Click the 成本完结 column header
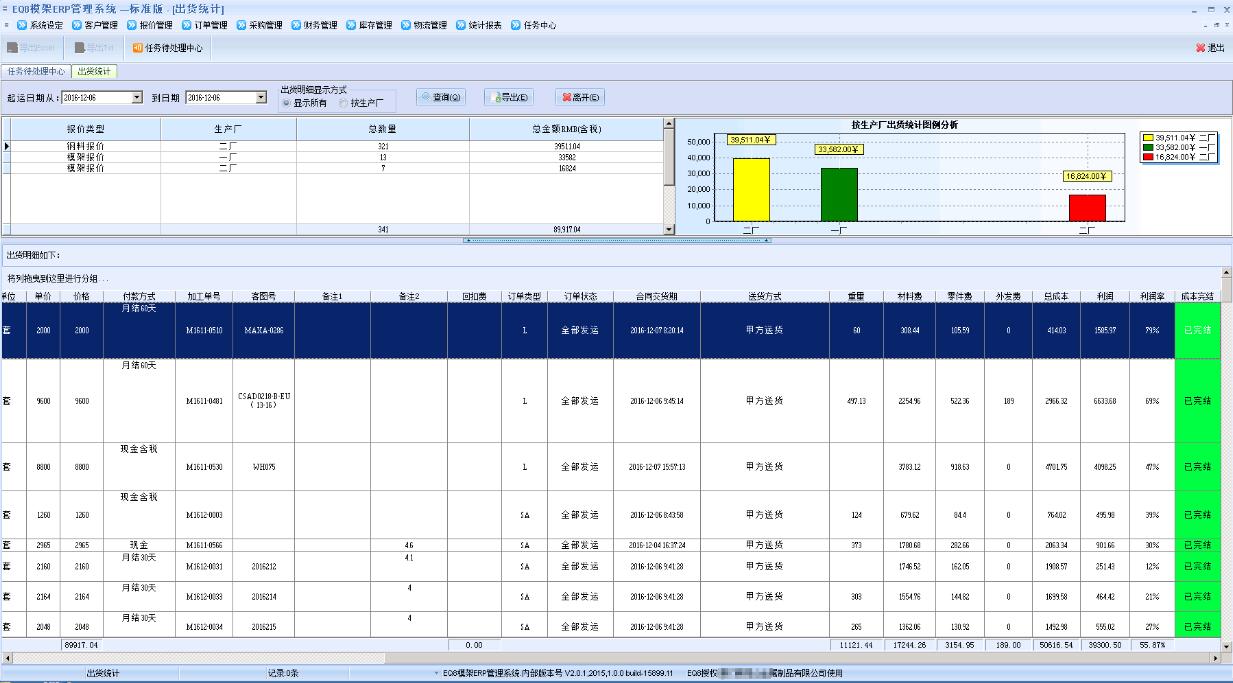1233x683 pixels. coord(1197,297)
